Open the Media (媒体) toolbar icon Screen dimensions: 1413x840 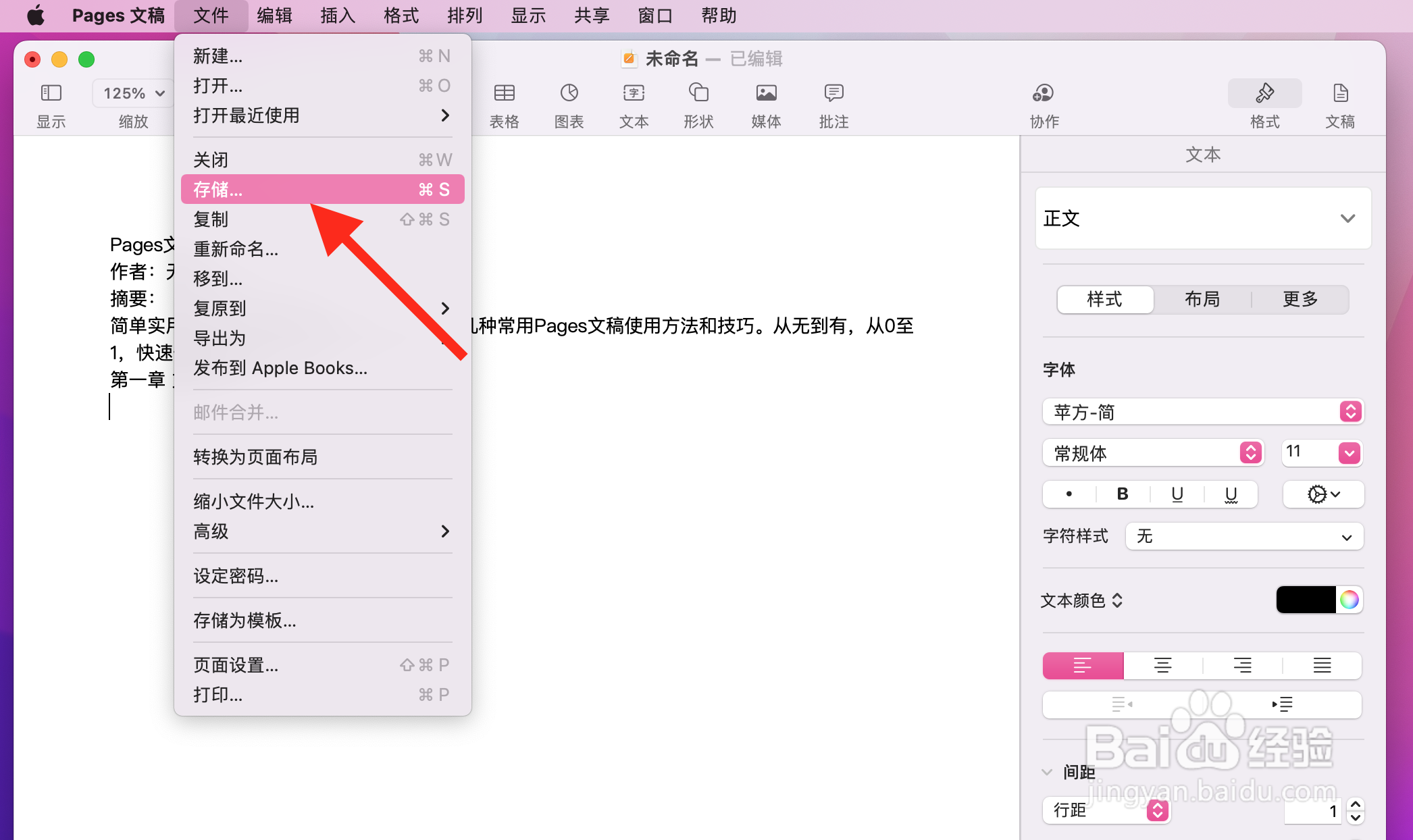click(x=766, y=93)
